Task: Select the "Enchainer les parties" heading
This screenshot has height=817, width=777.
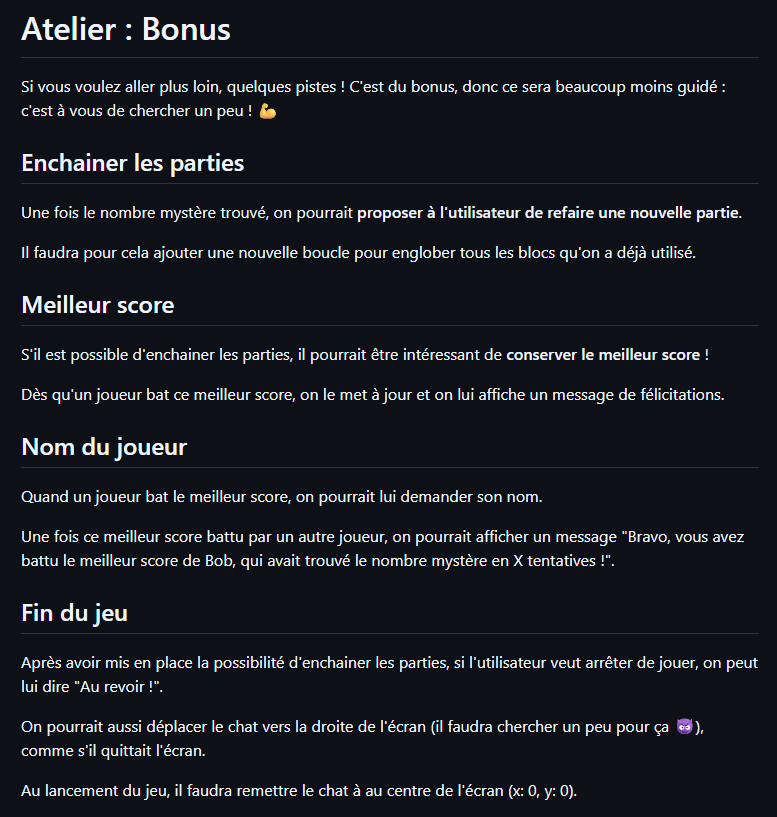Action: [132, 163]
